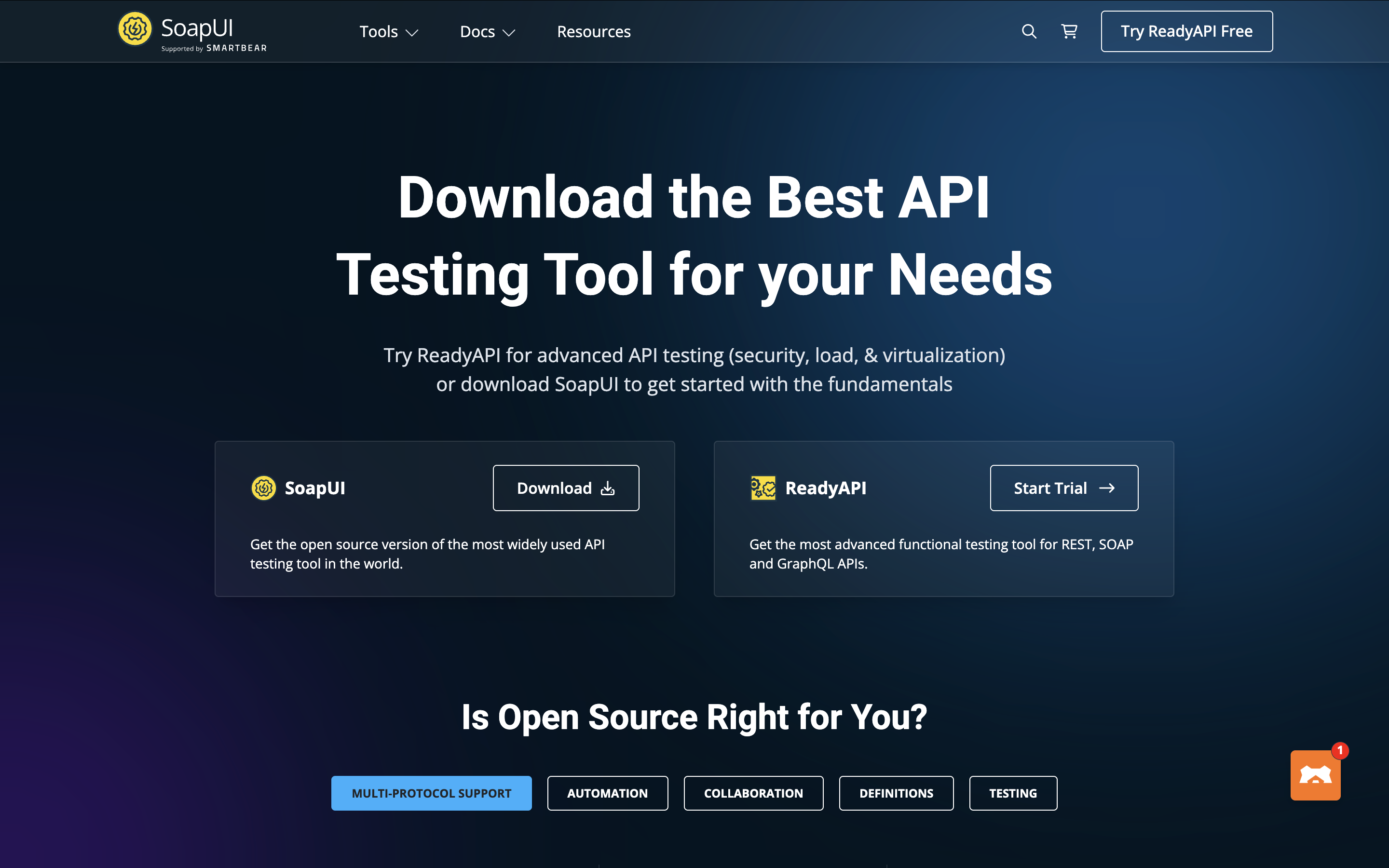Start a ReadyAPI trial
The width and height of the screenshot is (1389, 868).
pyautogui.click(x=1063, y=488)
